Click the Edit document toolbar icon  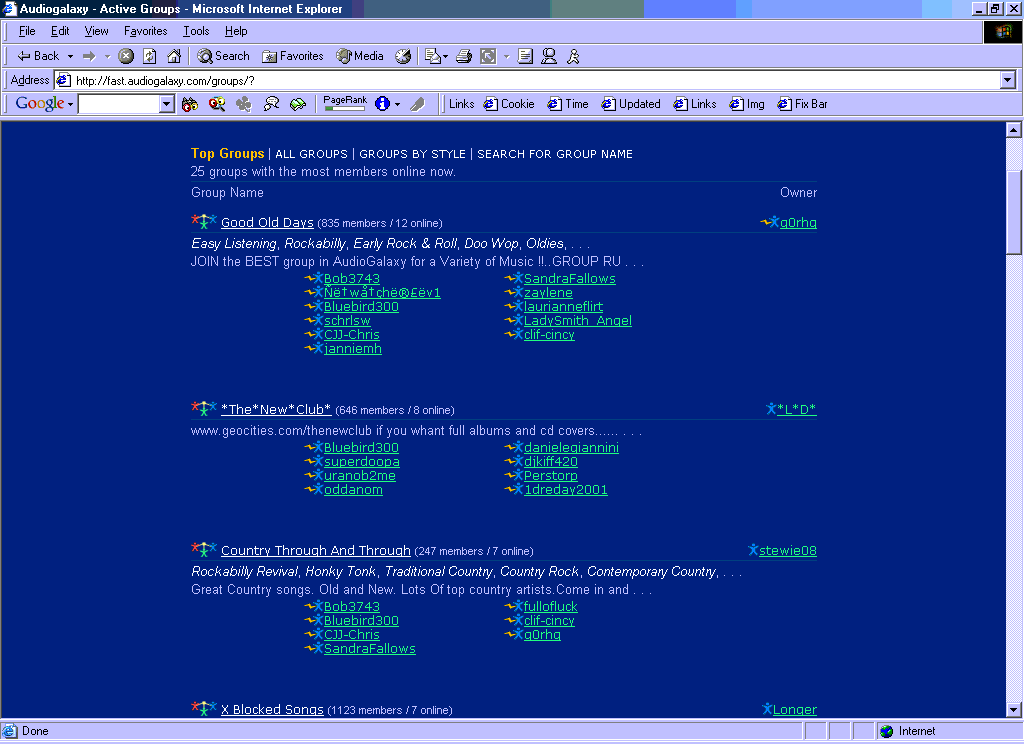coord(525,56)
